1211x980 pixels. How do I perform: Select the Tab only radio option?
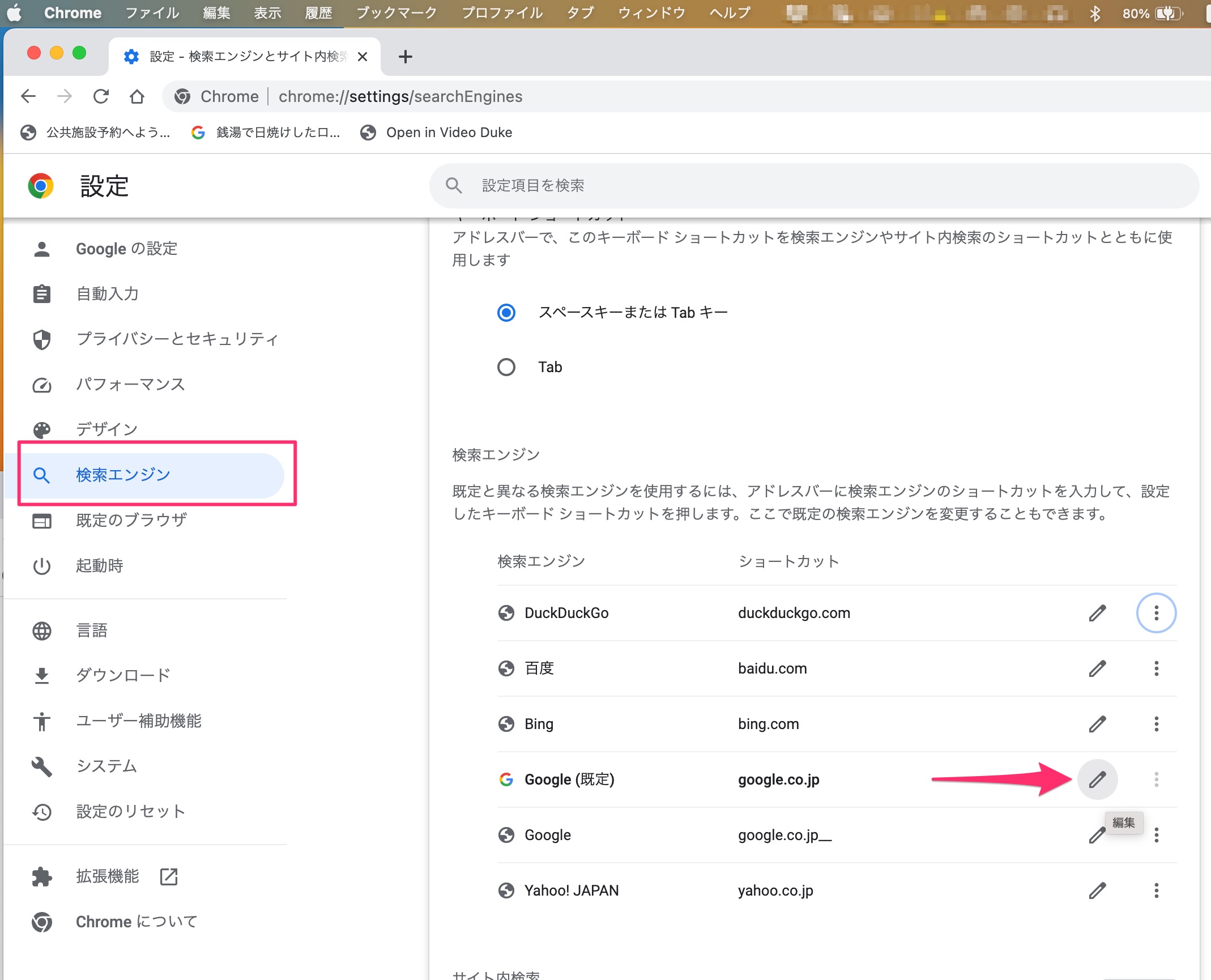pos(506,367)
